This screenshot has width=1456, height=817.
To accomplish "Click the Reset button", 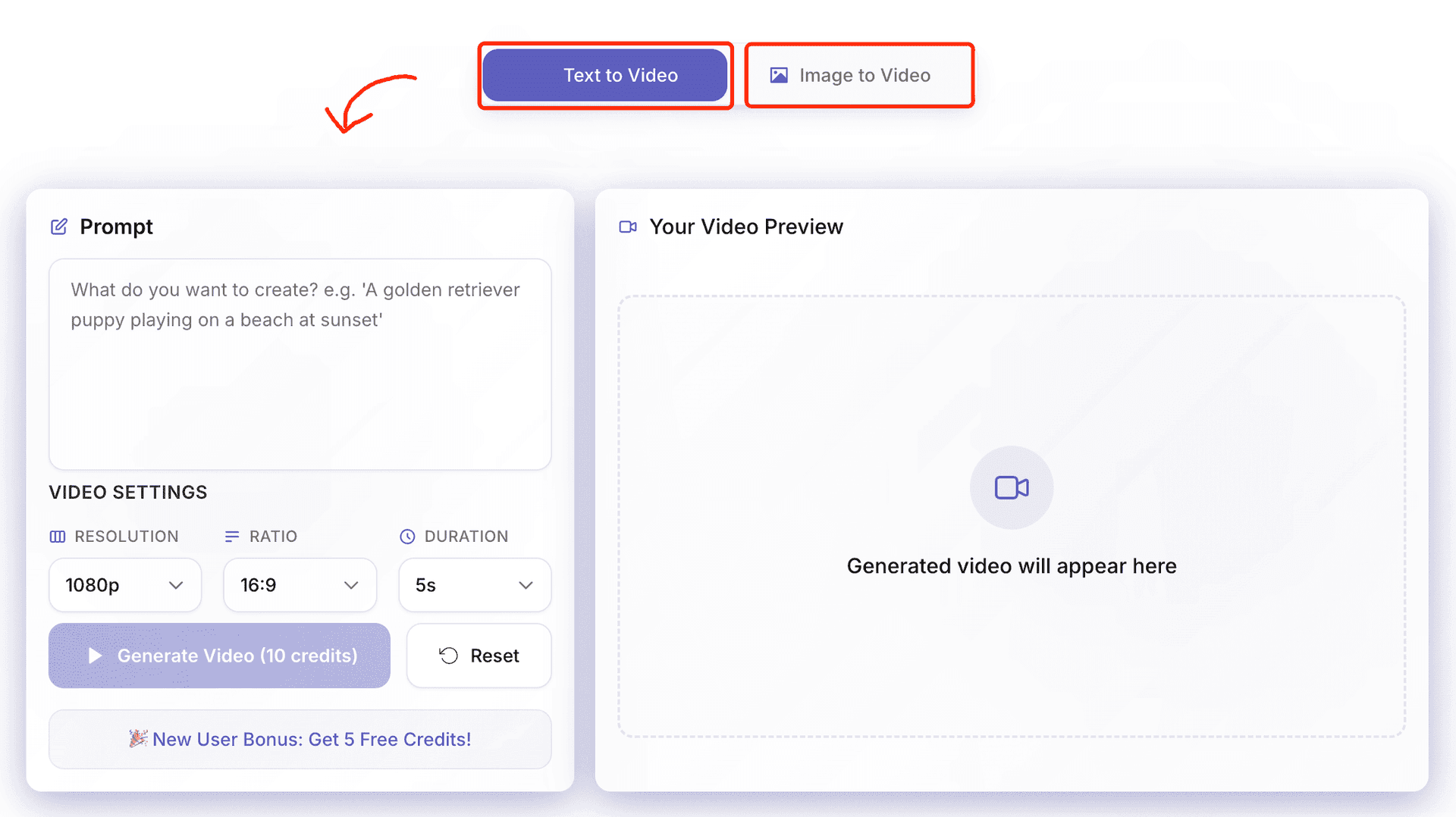I will pyautogui.click(x=479, y=656).
